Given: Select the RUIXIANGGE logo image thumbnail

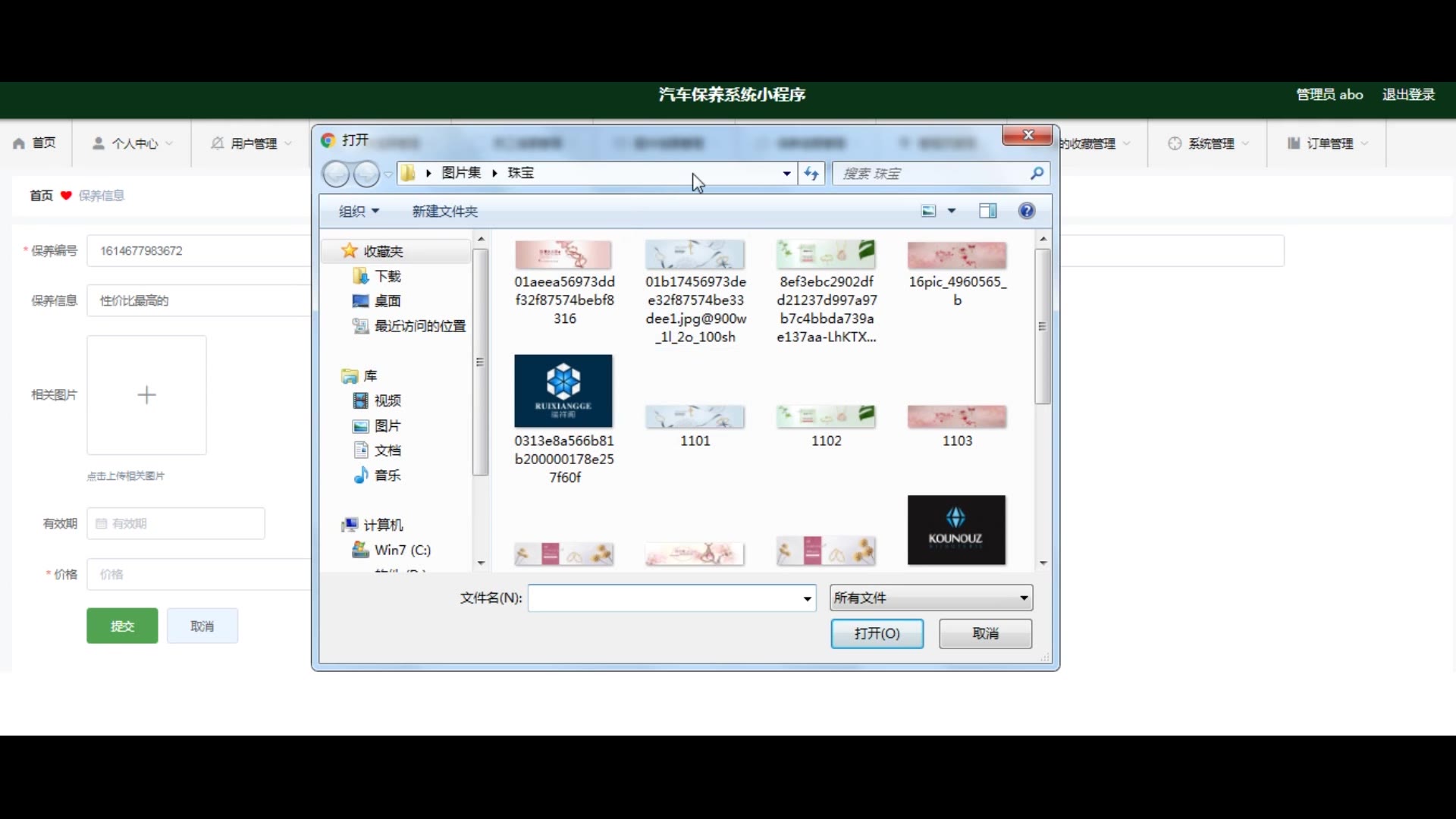Looking at the screenshot, I should pyautogui.click(x=563, y=391).
